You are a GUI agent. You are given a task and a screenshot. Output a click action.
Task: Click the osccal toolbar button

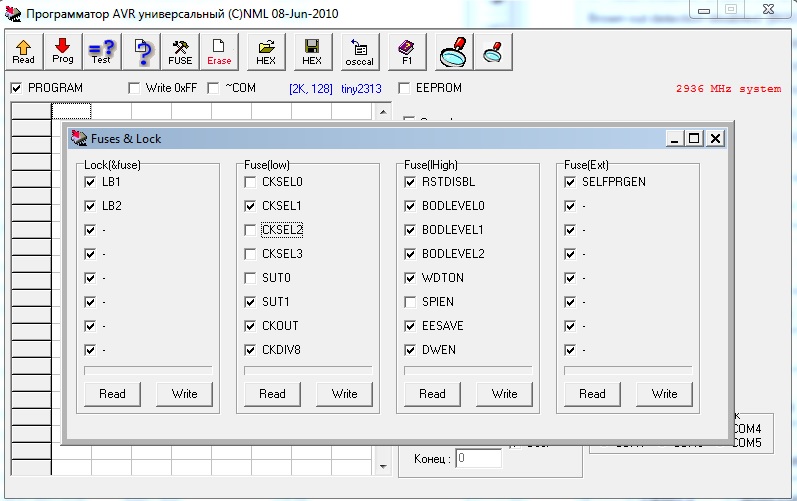359,51
